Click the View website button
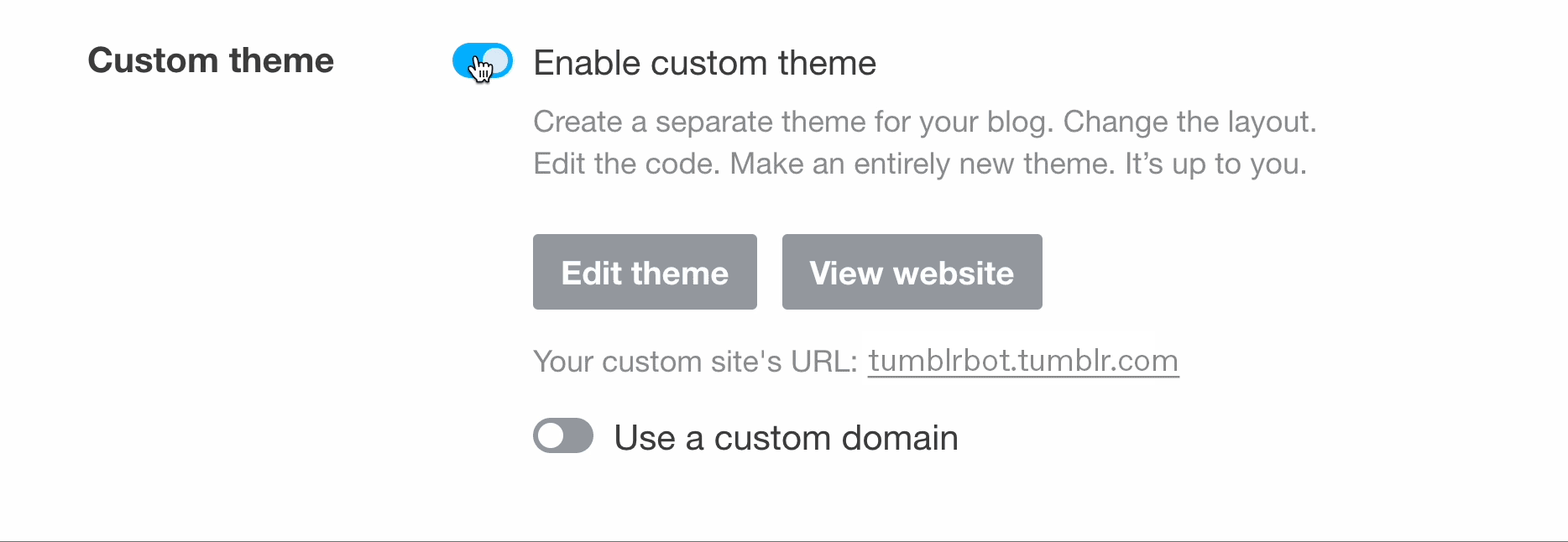 pyautogui.click(x=912, y=272)
